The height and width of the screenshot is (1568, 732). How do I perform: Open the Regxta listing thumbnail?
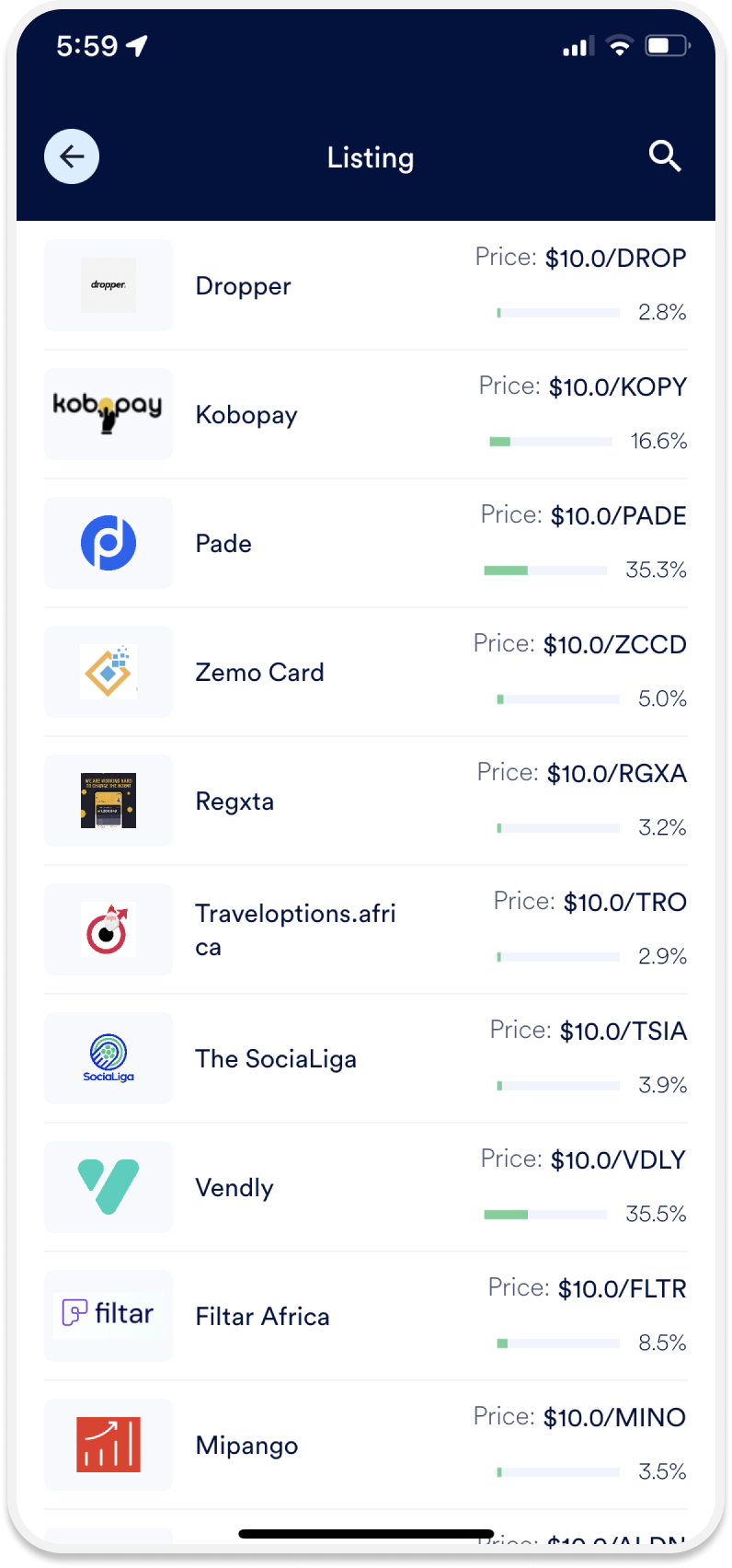click(x=109, y=801)
